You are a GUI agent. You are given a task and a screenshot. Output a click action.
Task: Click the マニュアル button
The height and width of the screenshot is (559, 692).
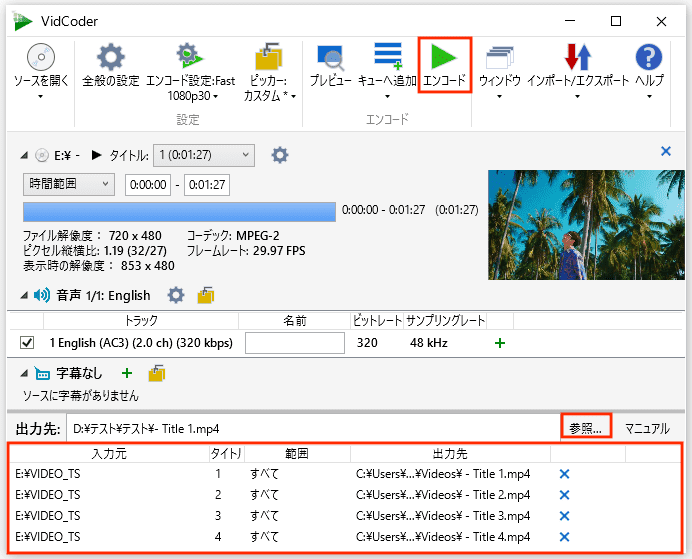click(647, 428)
